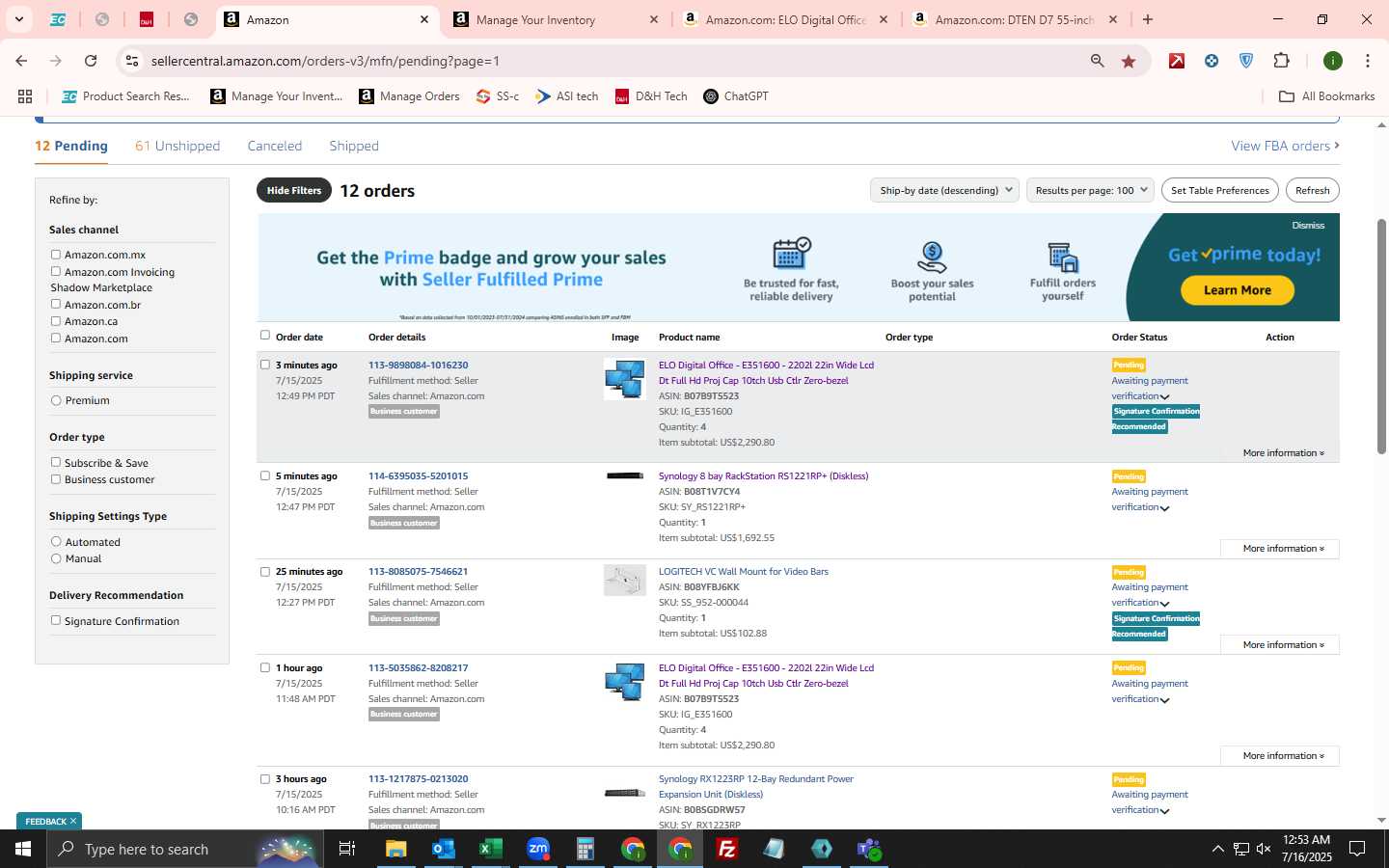Check the Business customer order type filter
The width and height of the screenshot is (1389, 868).
click(x=56, y=478)
